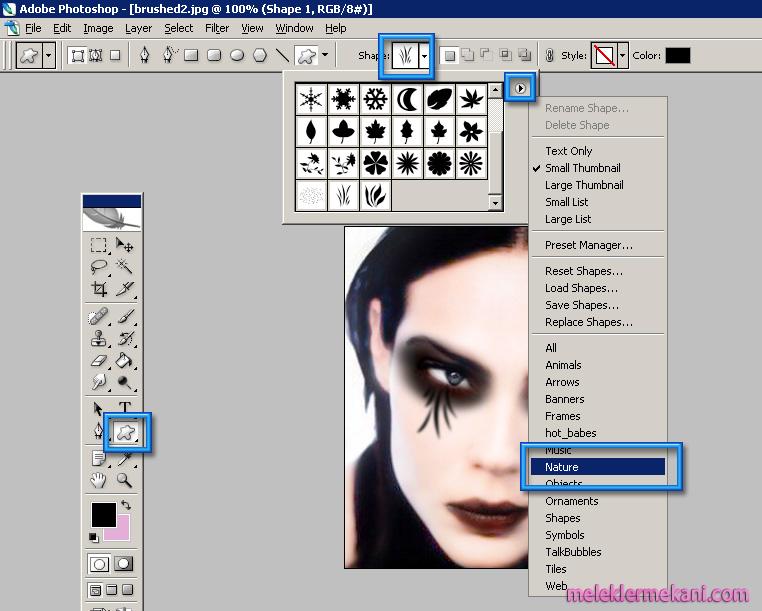Image resolution: width=762 pixels, height=611 pixels.
Task: Click the Type tool
Action: pos(125,408)
